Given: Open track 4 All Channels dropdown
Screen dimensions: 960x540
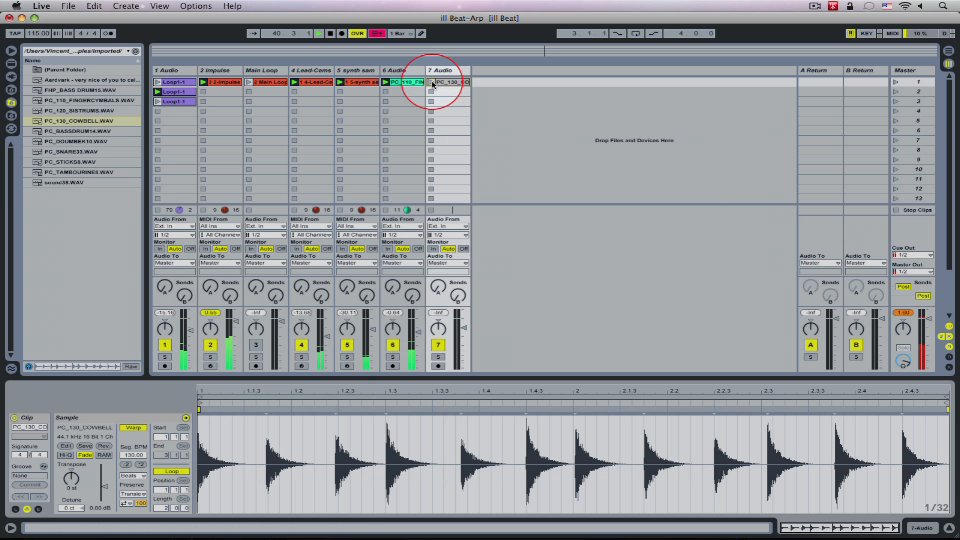Looking at the screenshot, I should (311, 234).
